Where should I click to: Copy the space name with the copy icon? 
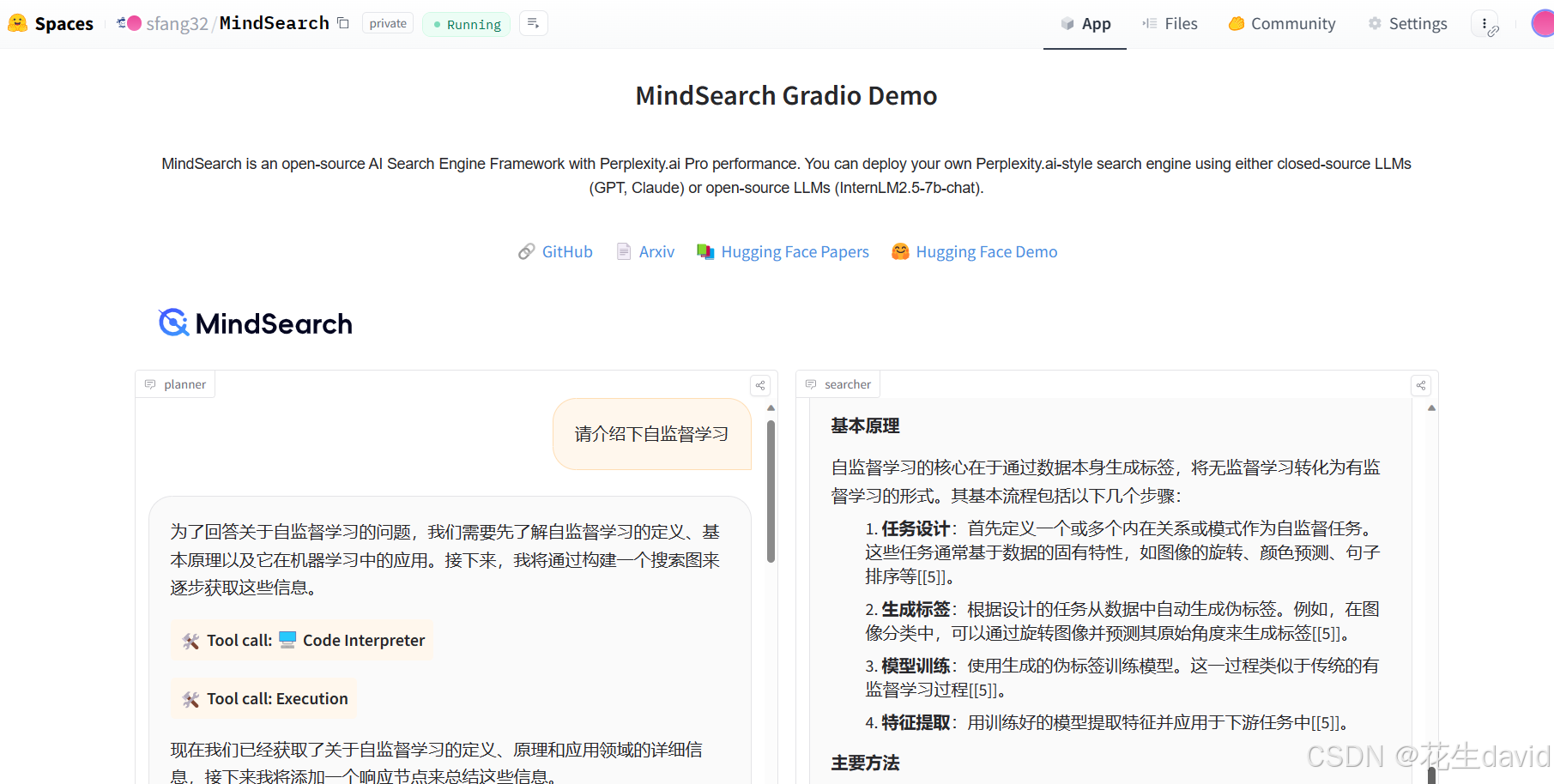[343, 23]
